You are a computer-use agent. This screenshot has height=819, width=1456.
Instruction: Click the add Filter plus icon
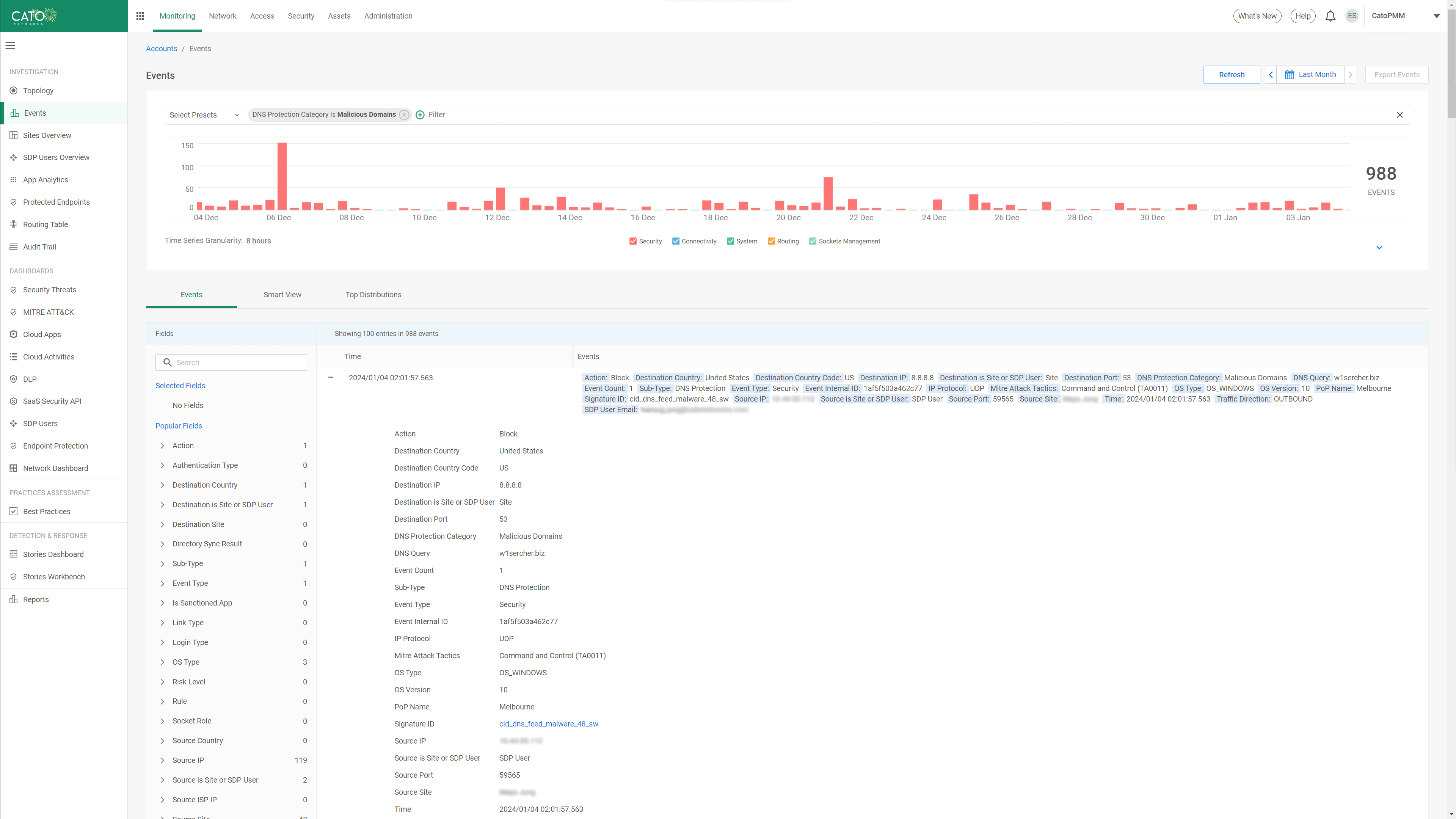420,115
